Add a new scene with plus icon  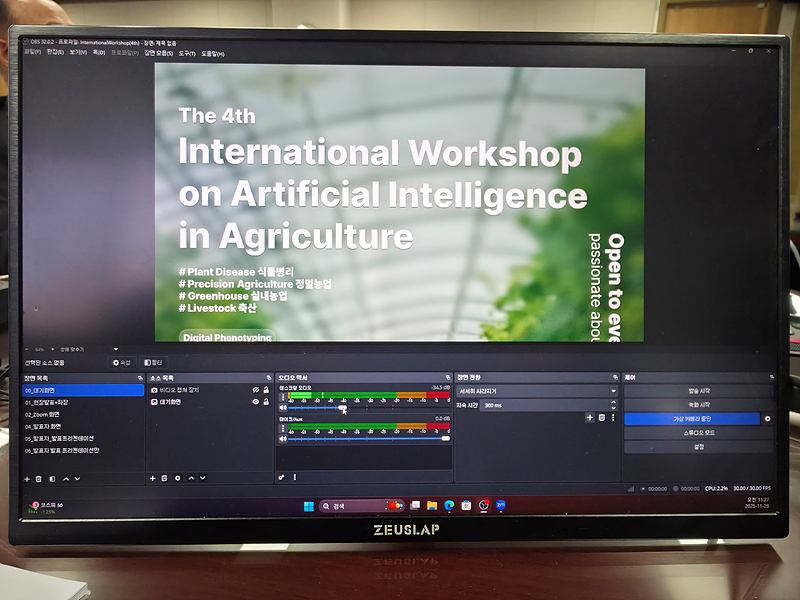pyautogui.click(x=27, y=479)
